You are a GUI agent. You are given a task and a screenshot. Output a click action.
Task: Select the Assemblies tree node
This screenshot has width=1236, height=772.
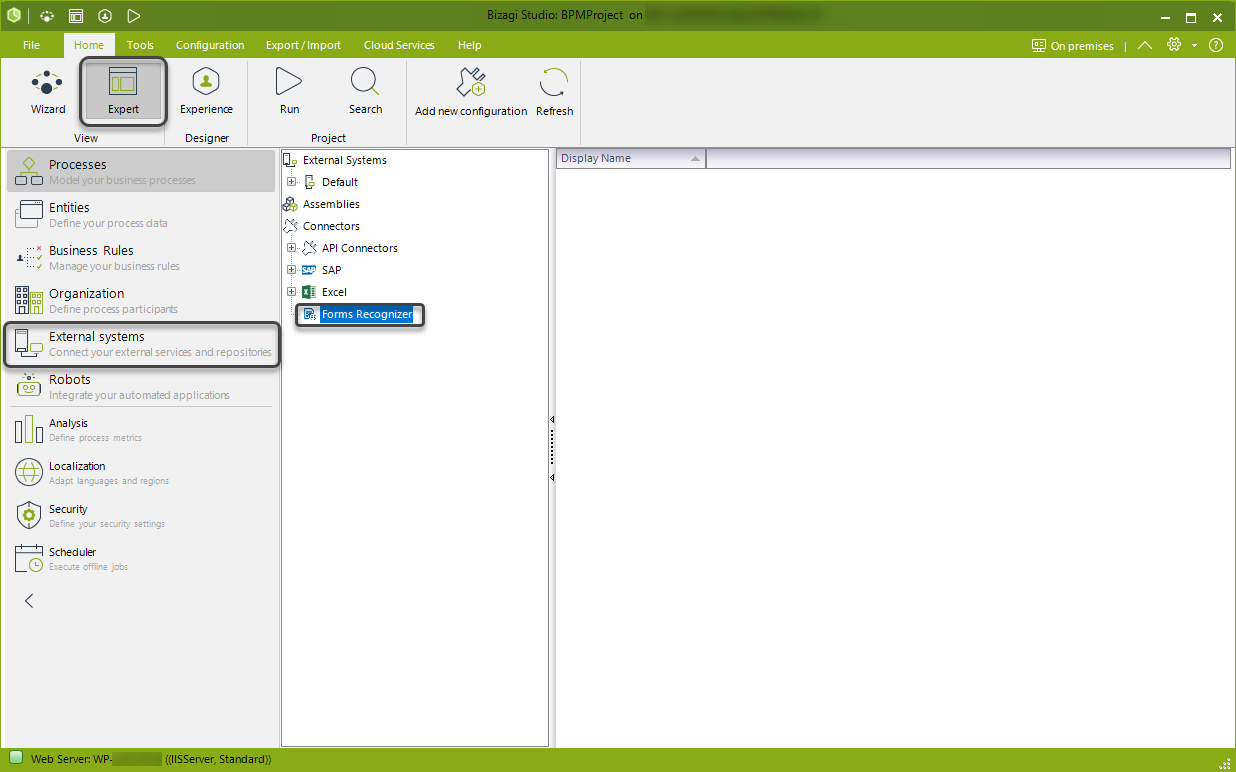(x=331, y=204)
